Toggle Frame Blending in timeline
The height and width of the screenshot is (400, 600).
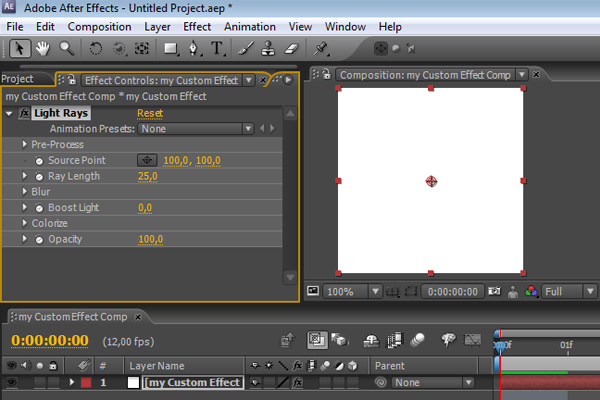395,340
